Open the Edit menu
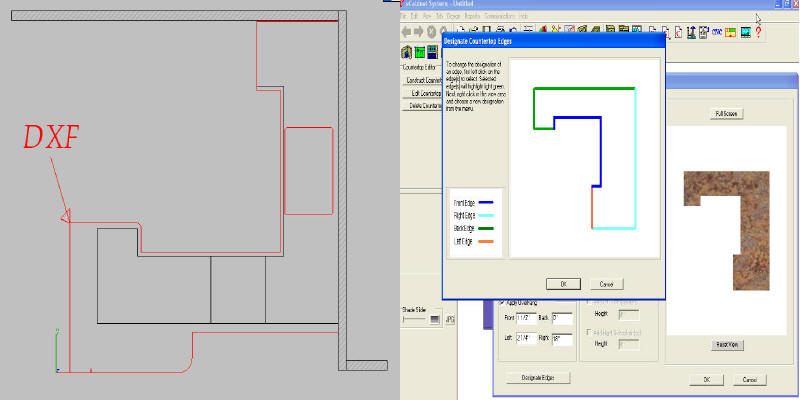 (x=414, y=16)
